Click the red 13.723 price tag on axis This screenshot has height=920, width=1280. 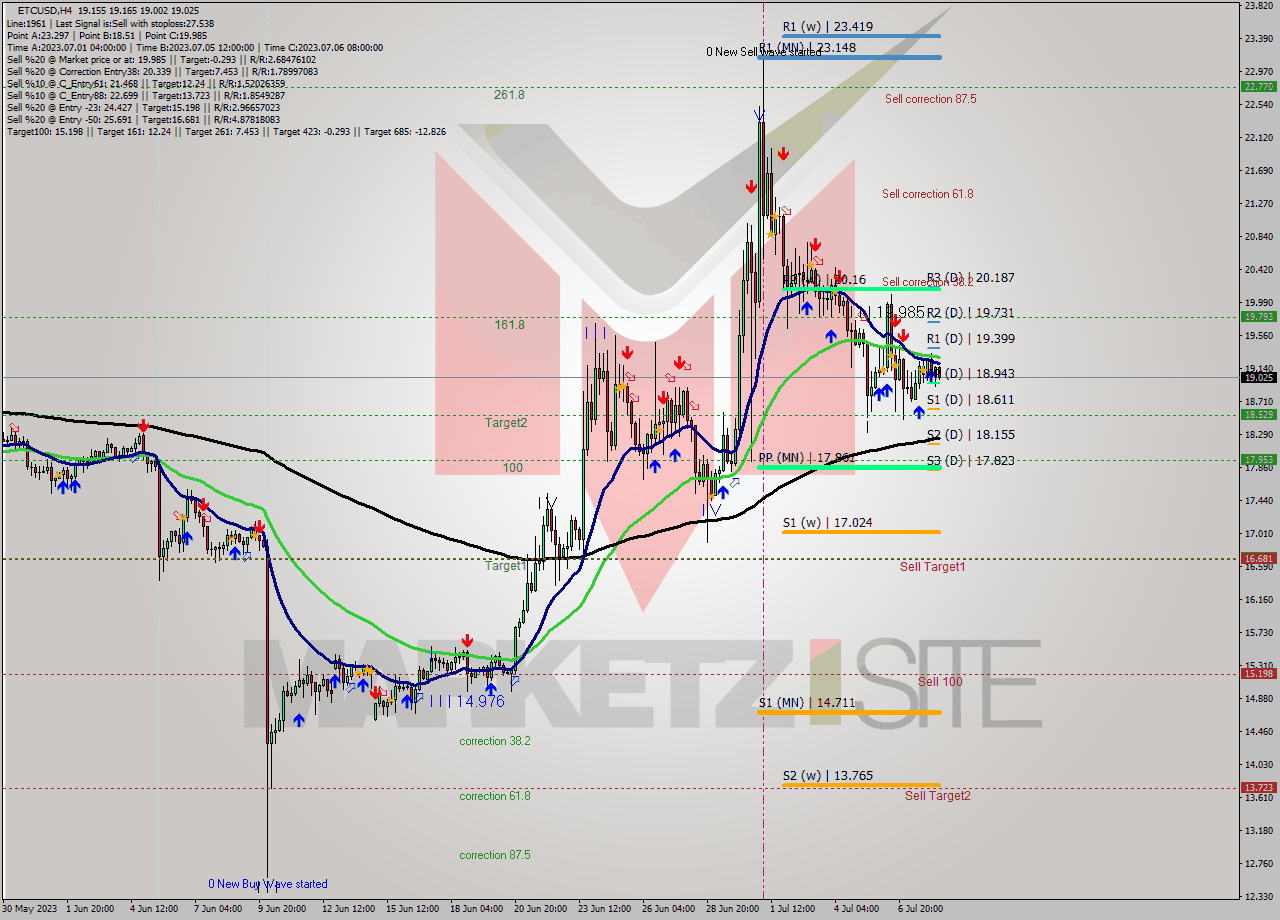pos(1258,788)
